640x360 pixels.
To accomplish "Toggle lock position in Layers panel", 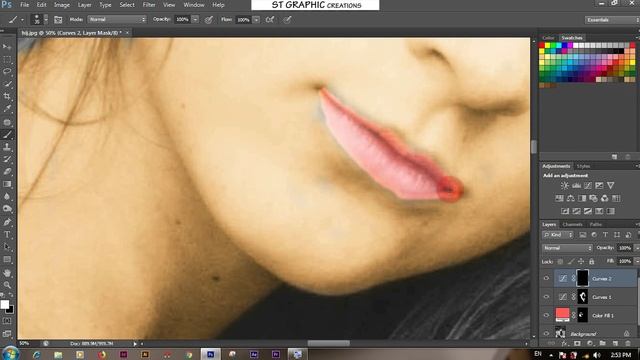I will (581, 261).
